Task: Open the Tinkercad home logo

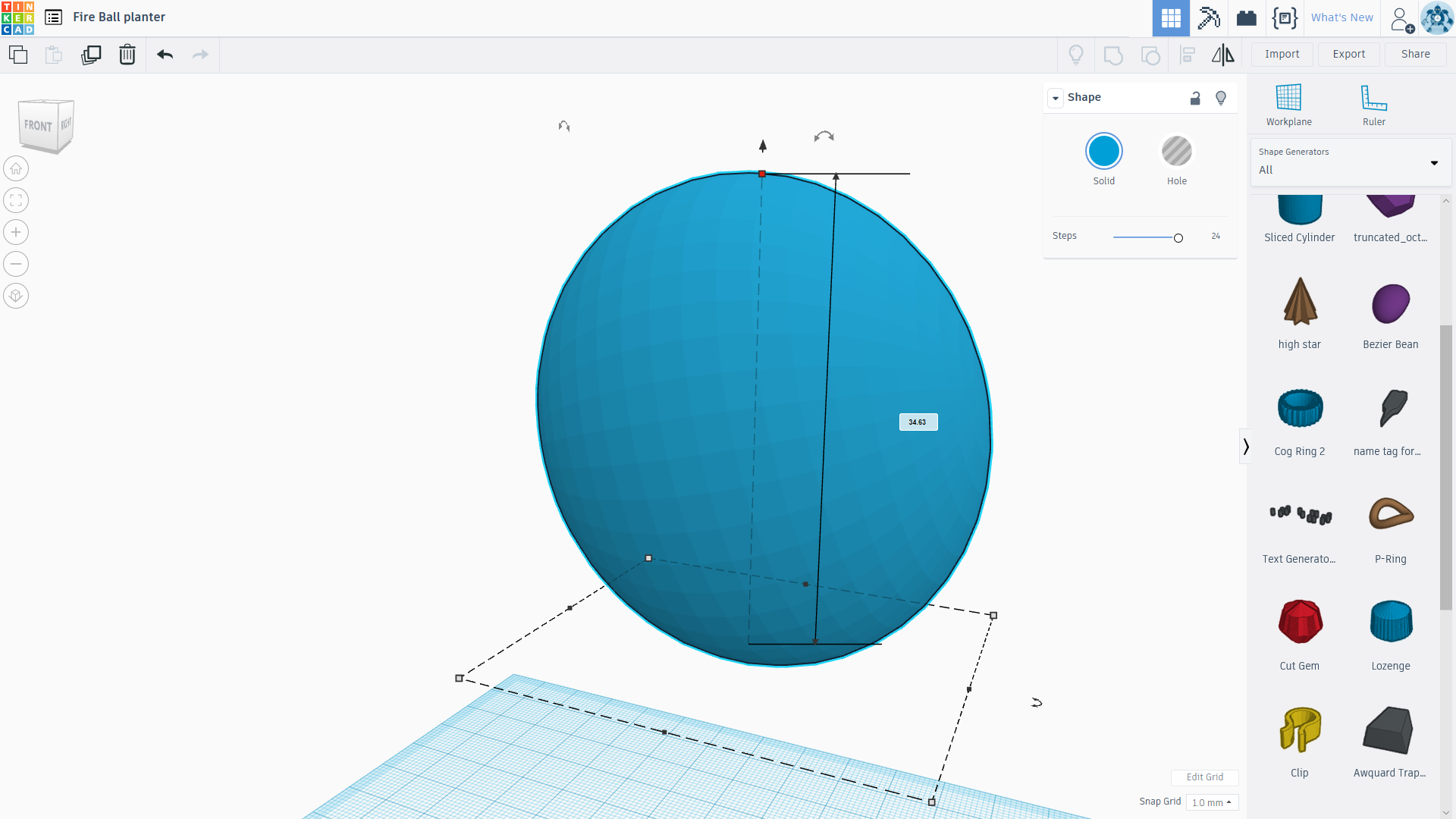Action: tap(17, 17)
